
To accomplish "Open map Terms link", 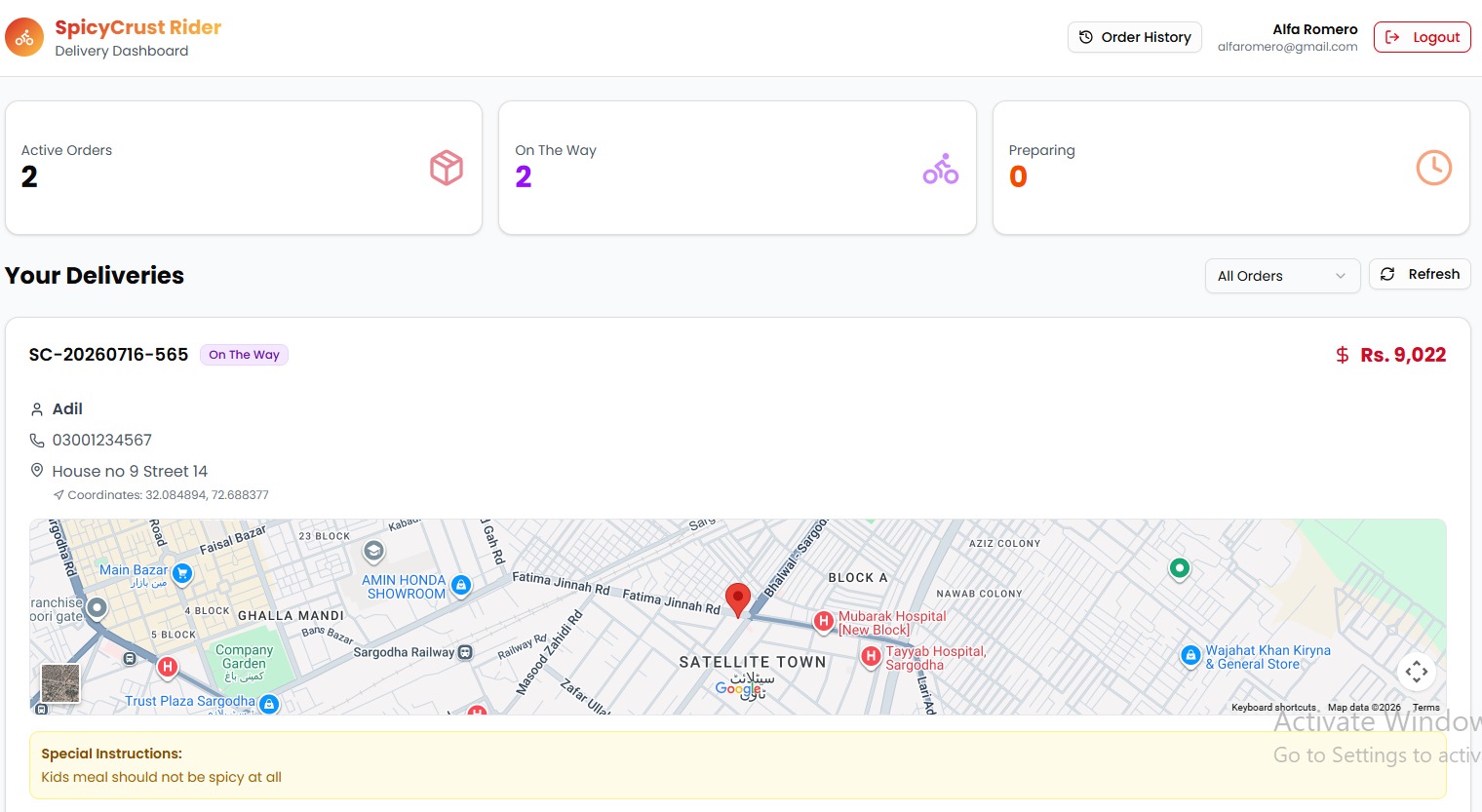I will click(1425, 708).
